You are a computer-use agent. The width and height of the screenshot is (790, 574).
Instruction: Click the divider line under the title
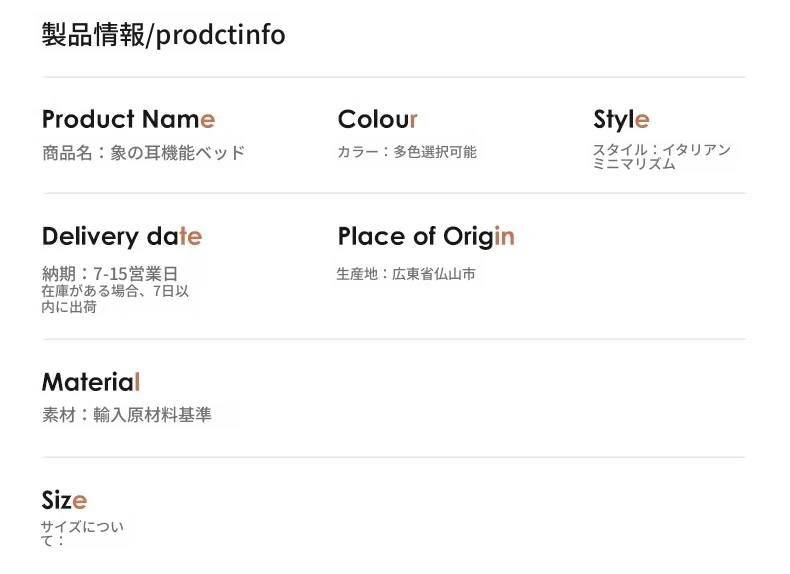coord(394,78)
